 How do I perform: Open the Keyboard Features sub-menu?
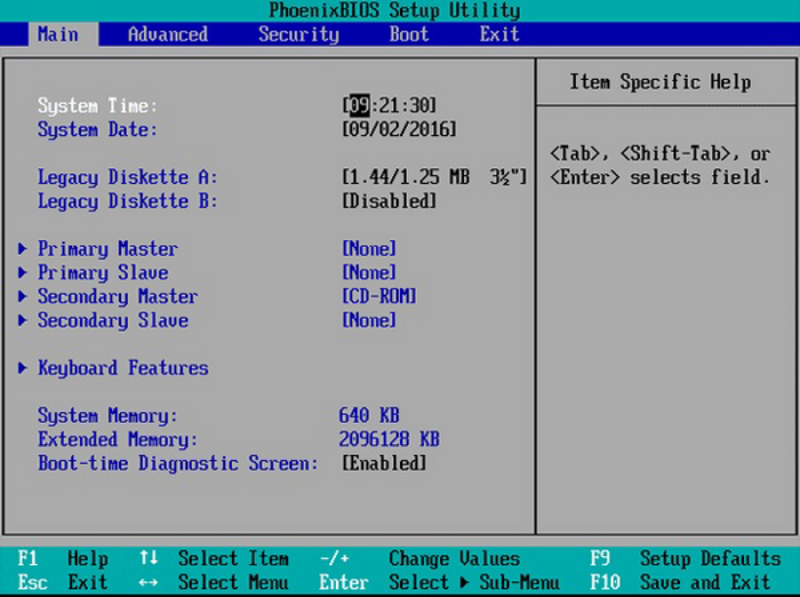click(x=122, y=368)
